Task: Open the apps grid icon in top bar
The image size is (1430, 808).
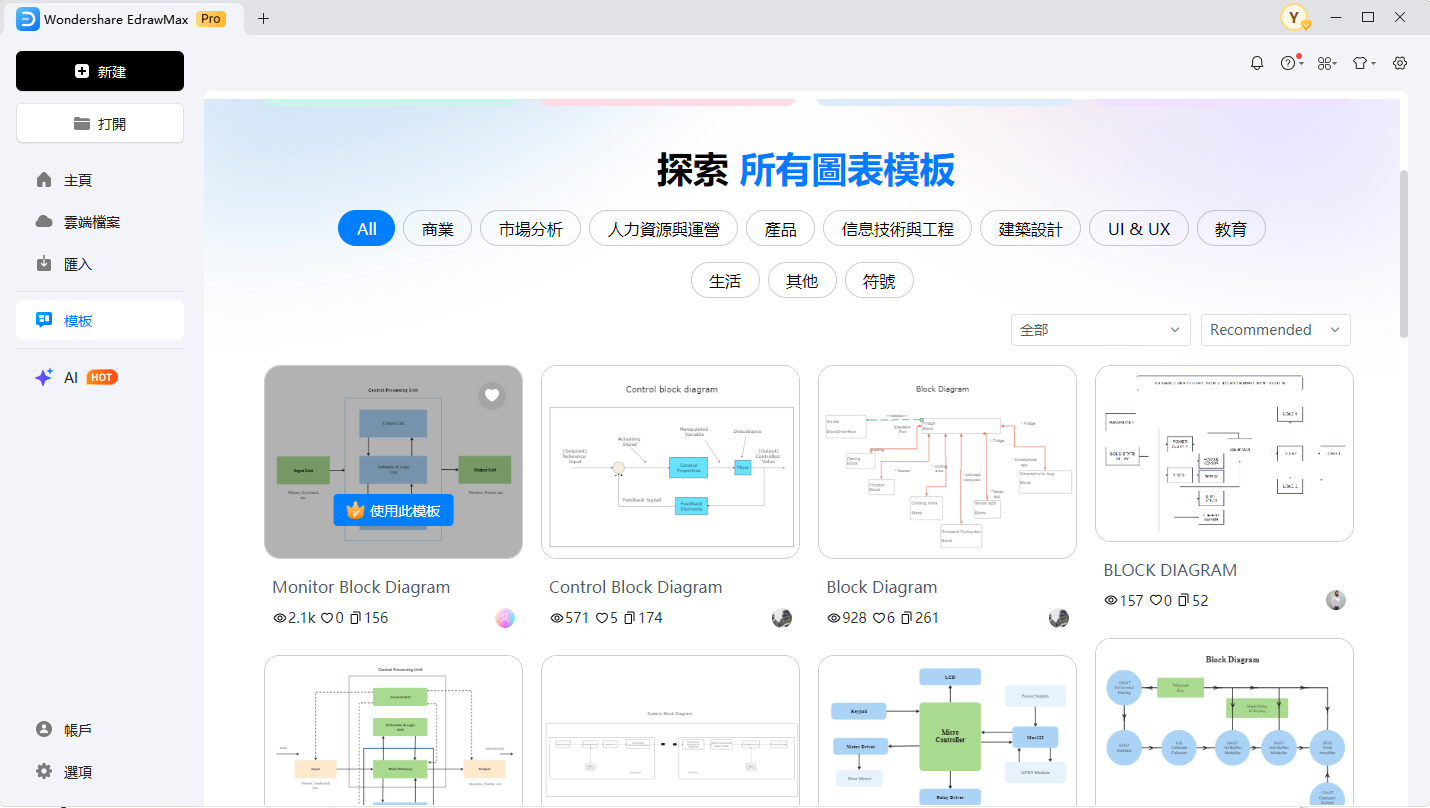Action: coord(1322,62)
